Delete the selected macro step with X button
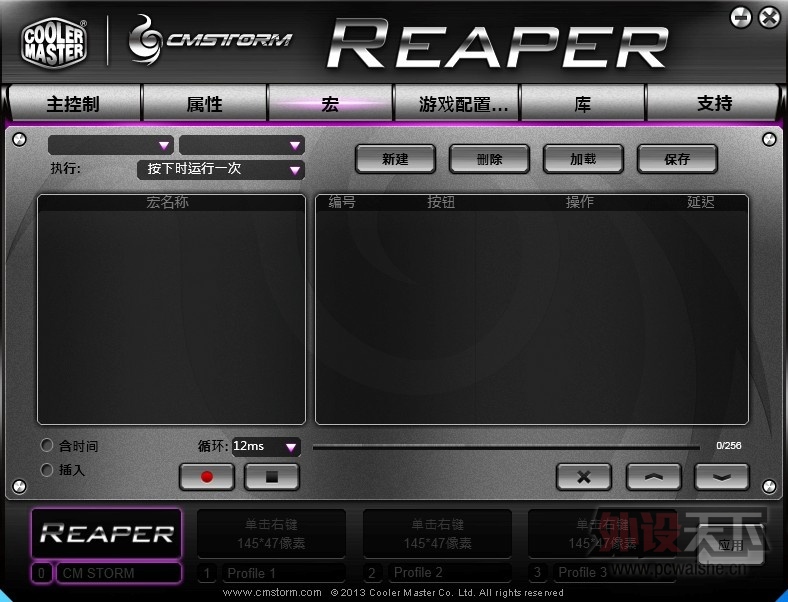This screenshot has height=602, width=788. [583, 476]
